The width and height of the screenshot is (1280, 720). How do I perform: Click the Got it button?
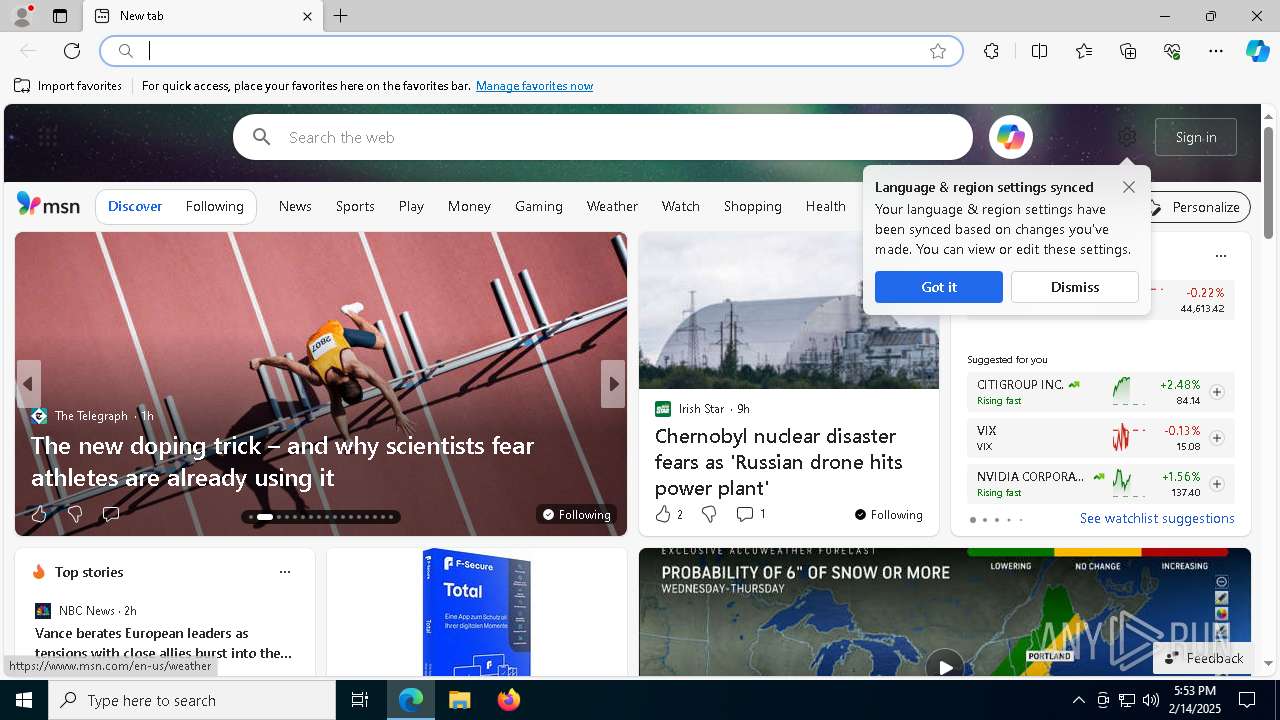tap(938, 287)
